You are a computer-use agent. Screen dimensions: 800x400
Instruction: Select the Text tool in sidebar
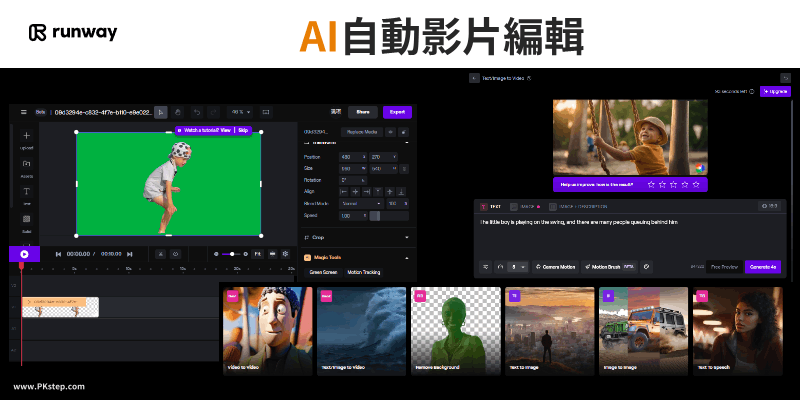coord(27,191)
